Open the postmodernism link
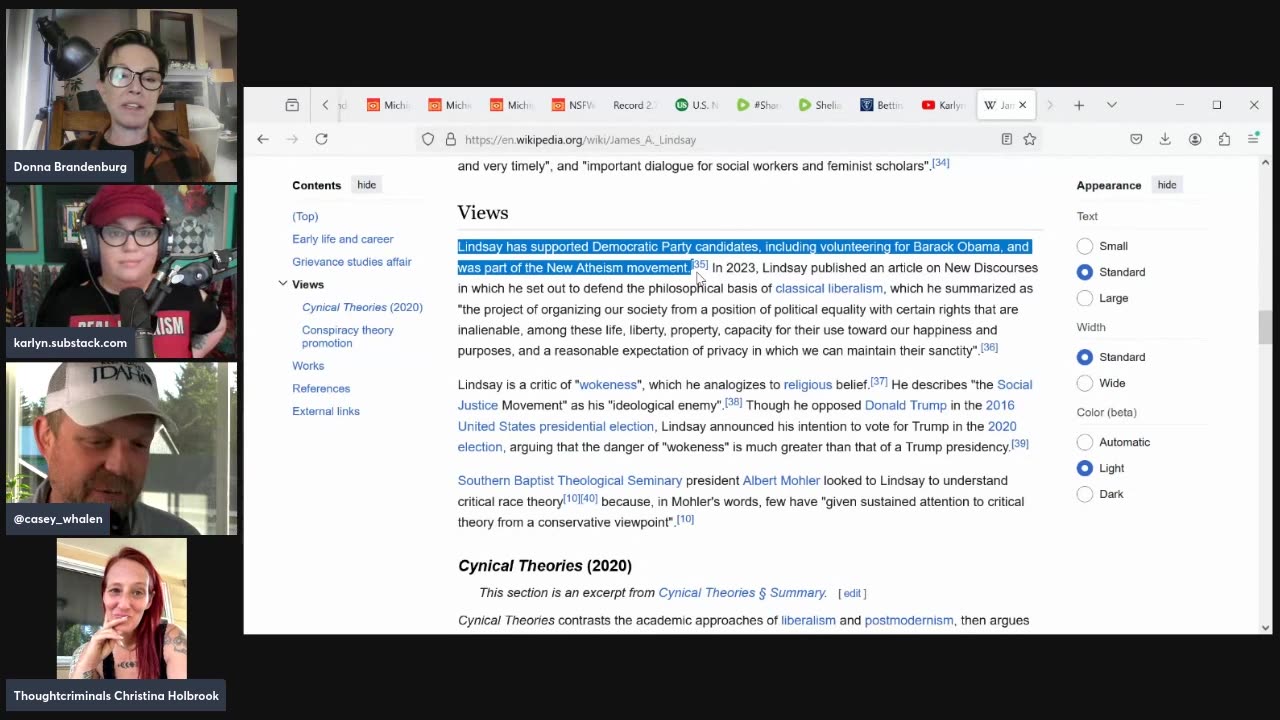Image resolution: width=1280 pixels, height=720 pixels. 909,620
